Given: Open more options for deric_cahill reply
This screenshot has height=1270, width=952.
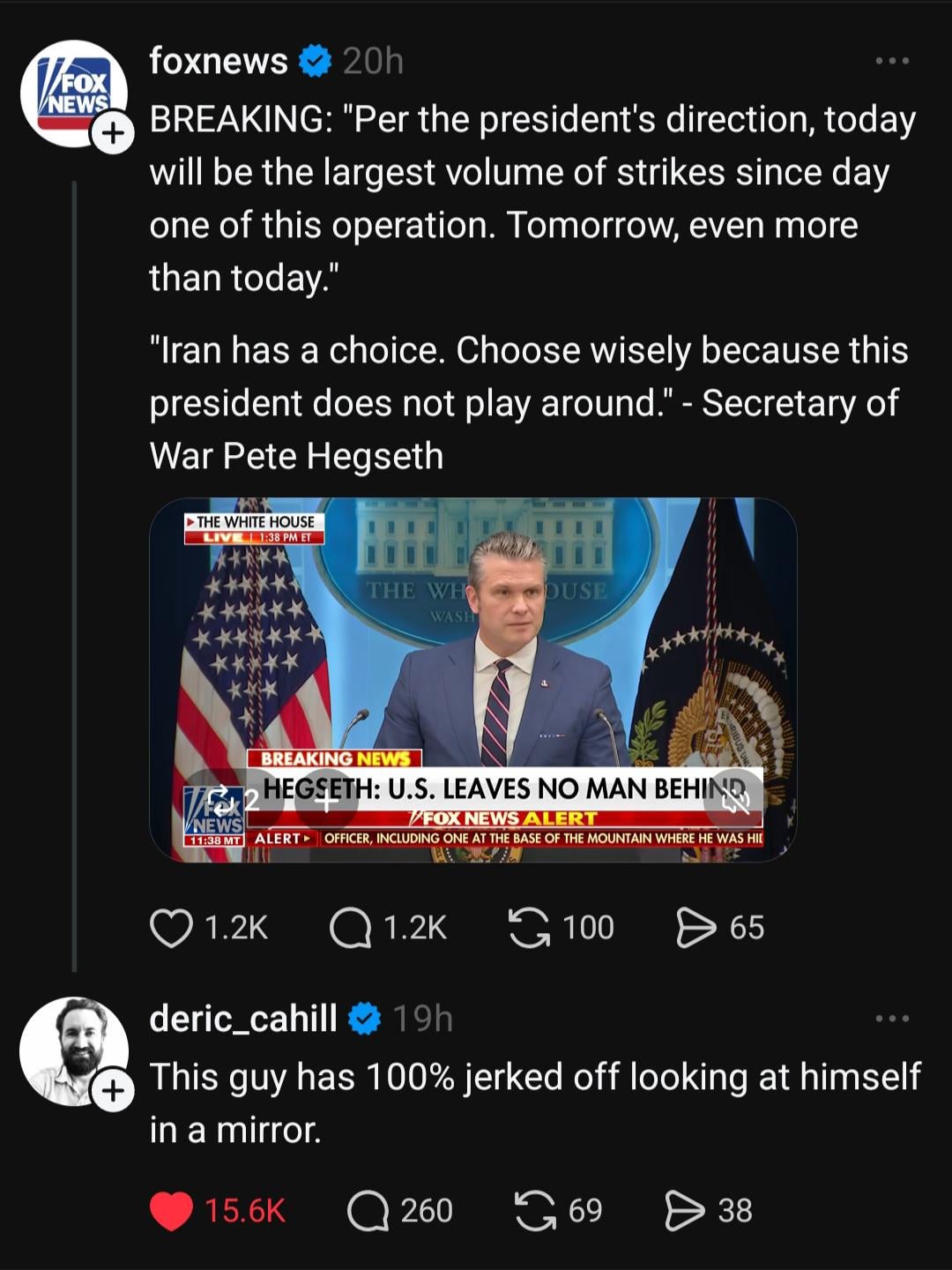Looking at the screenshot, I should click(892, 1019).
